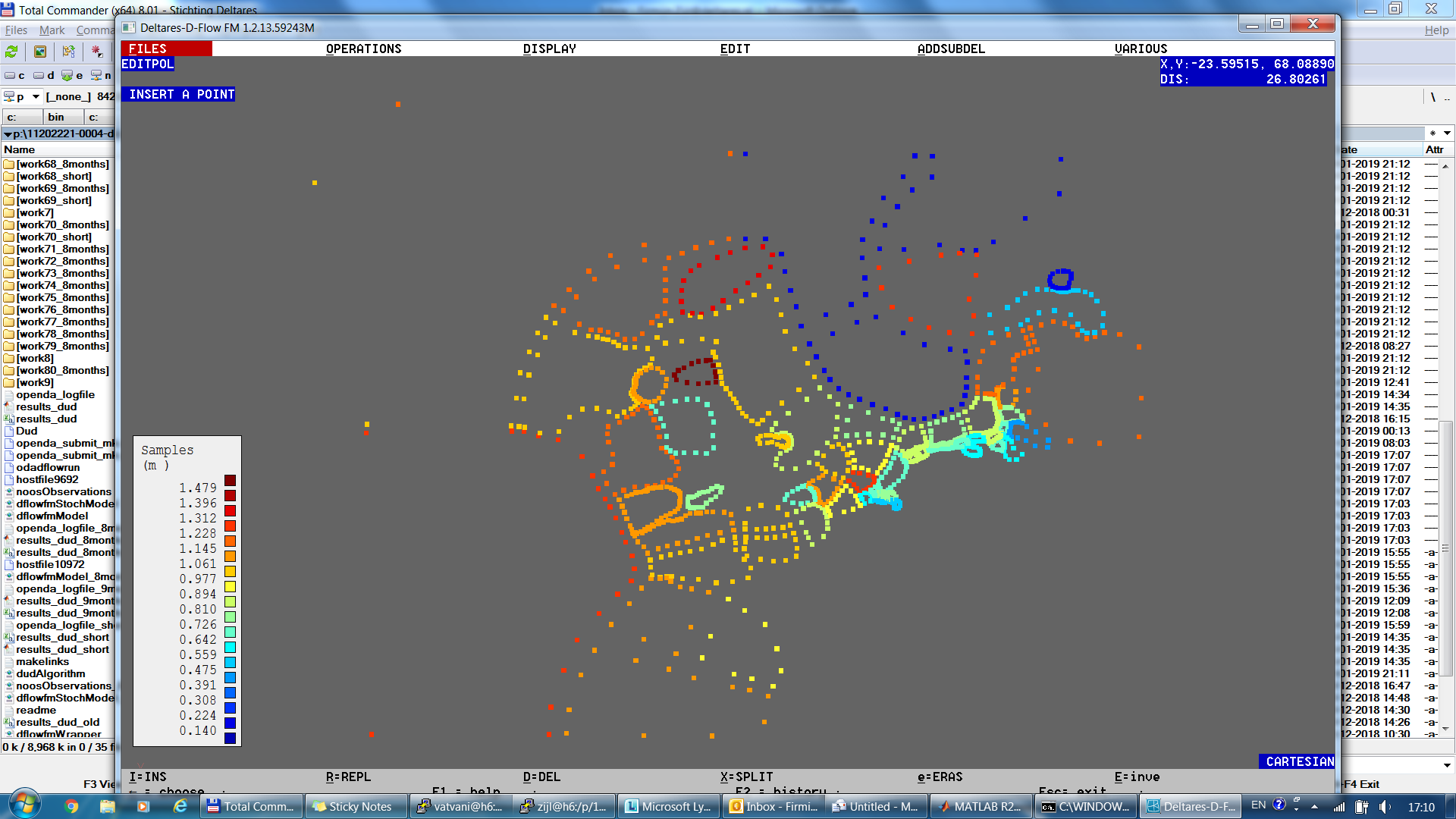Toggle the CARTESIAN coordinate mode indicator
This screenshot has height=819, width=1456.
point(1296,761)
